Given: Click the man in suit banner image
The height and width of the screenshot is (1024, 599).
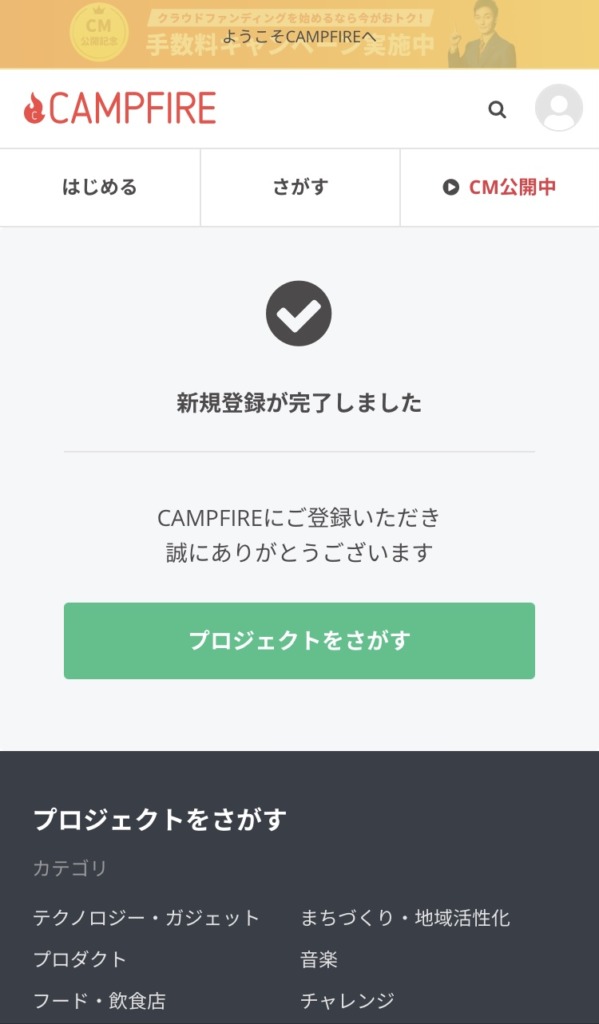Looking at the screenshot, I should tap(483, 34).
